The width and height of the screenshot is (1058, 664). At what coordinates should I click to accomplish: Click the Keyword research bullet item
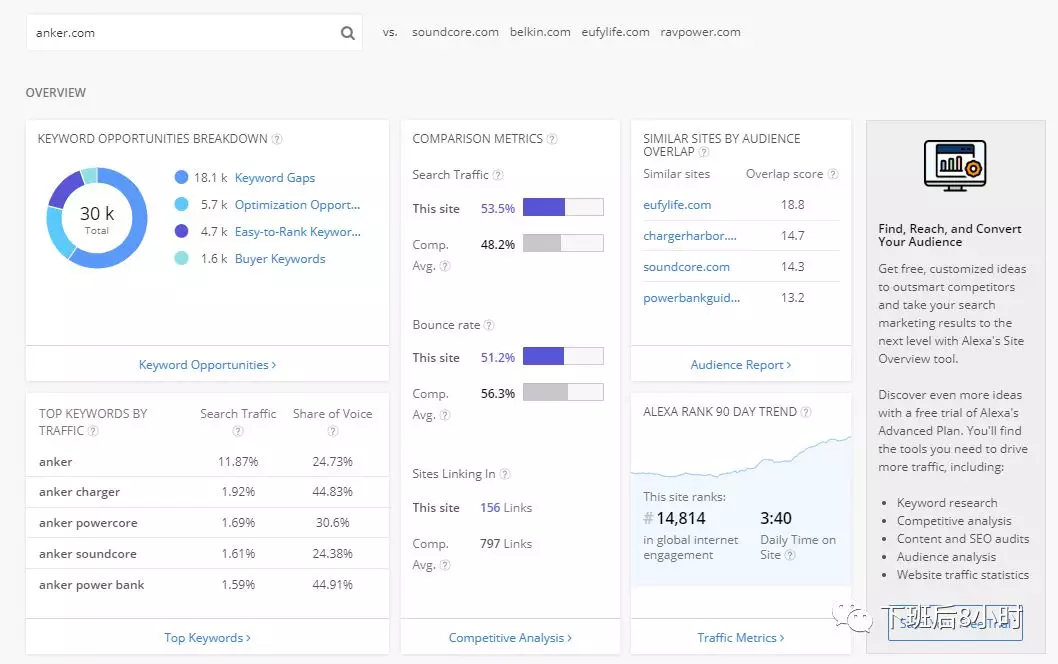947,503
